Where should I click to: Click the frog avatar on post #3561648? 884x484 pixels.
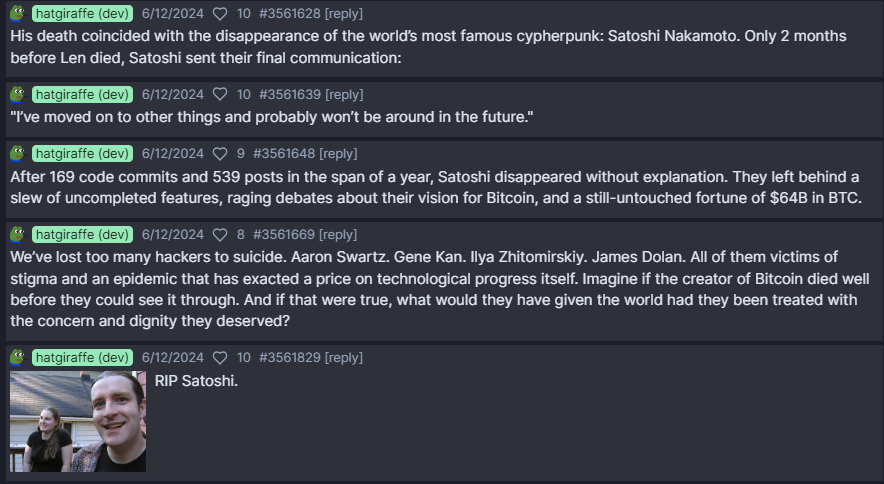tap(17, 153)
